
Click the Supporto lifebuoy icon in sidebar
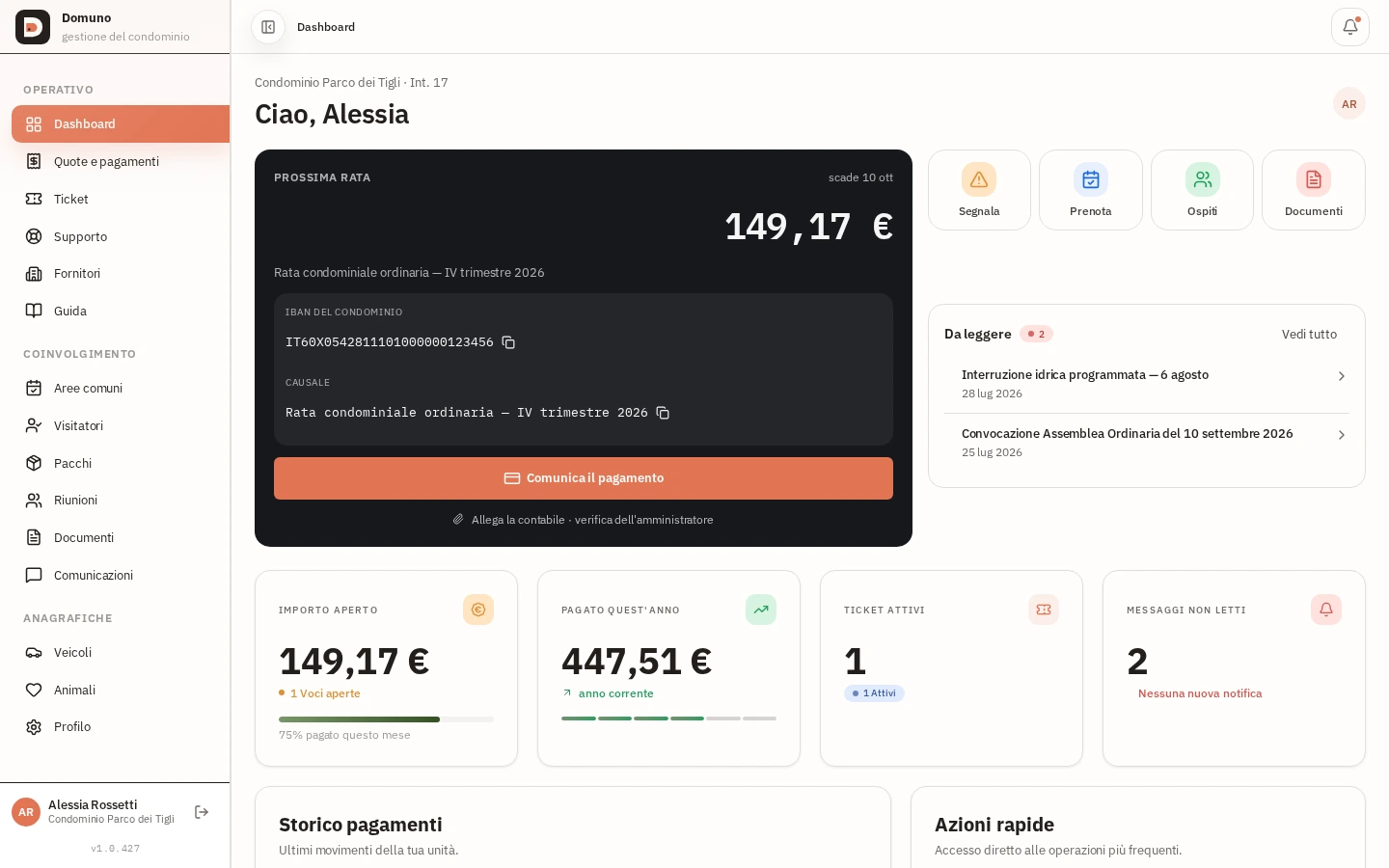pyautogui.click(x=34, y=236)
